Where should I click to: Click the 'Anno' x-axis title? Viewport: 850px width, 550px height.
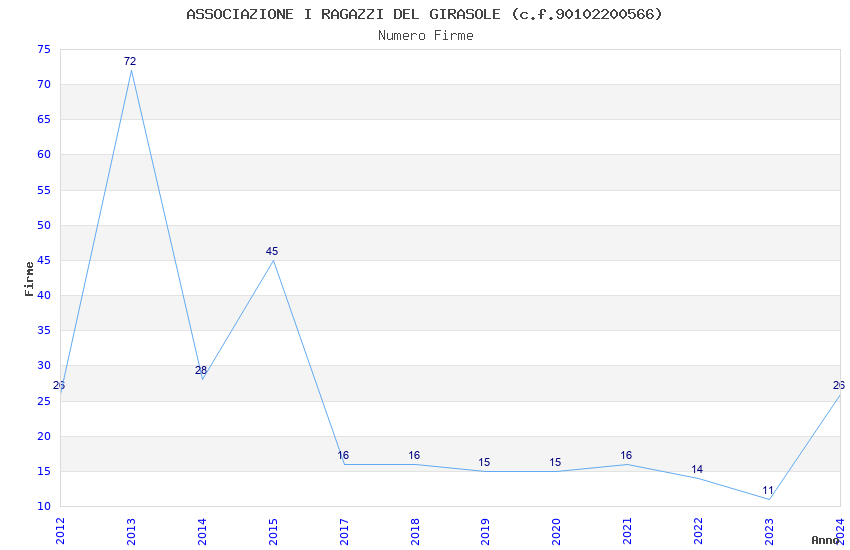[825, 540]
